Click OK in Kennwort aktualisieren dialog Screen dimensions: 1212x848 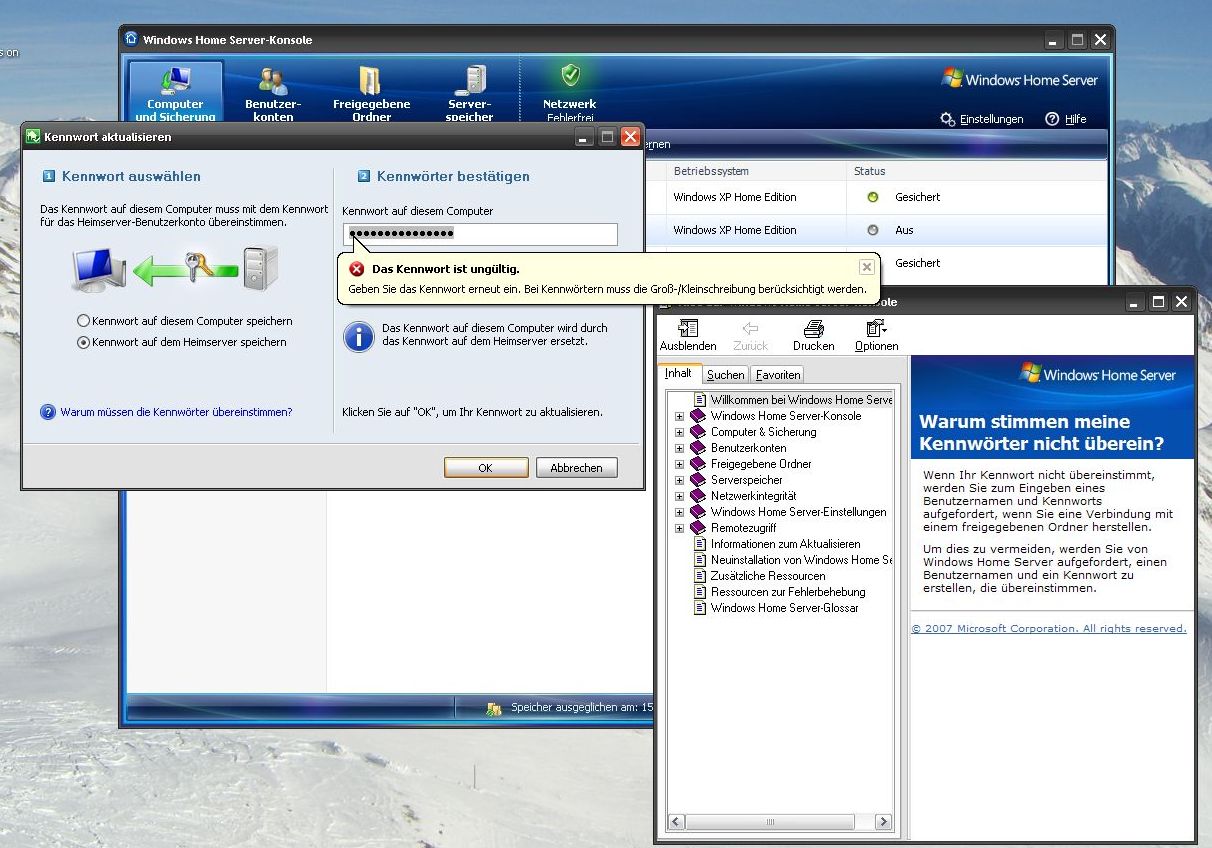pyautogui.click(x=485, y=468)
